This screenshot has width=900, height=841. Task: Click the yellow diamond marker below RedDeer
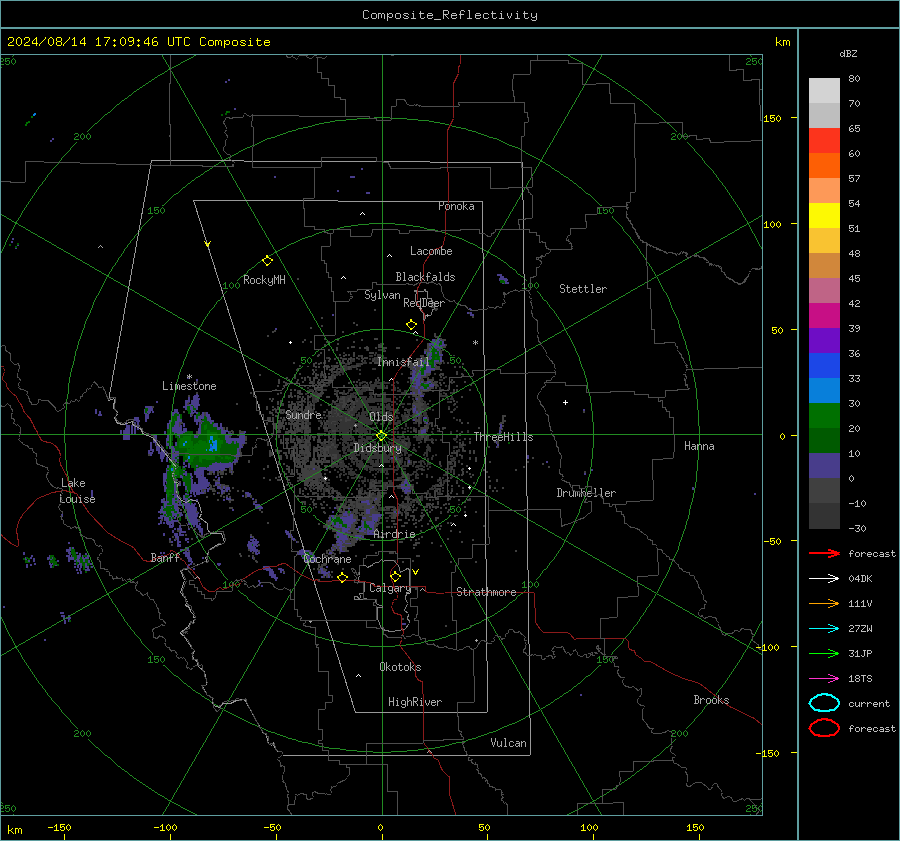pos(411,325)
